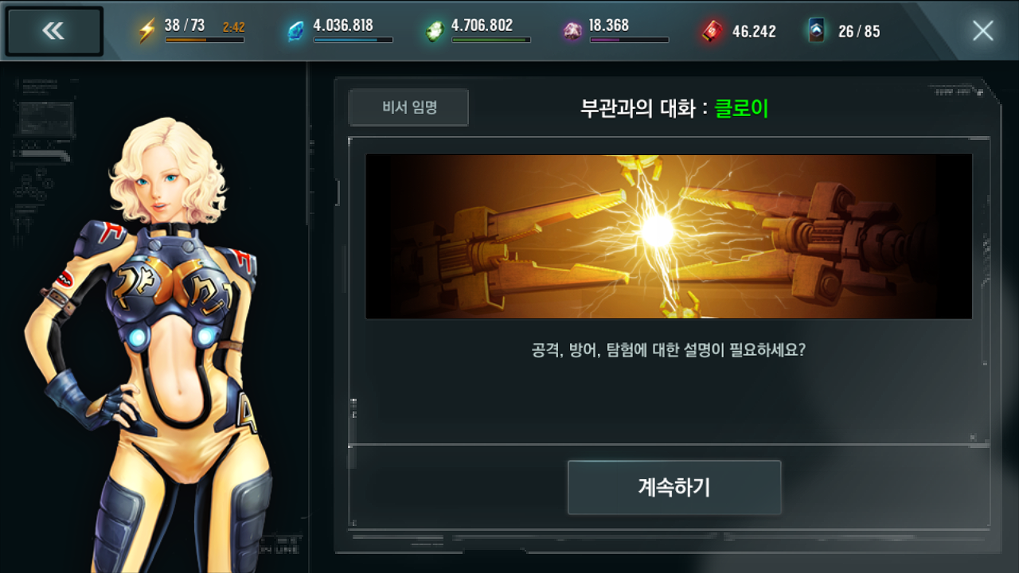The image size is (1019, 573).
Task: Click the energy timer 2:42
Action: [233, 27]
